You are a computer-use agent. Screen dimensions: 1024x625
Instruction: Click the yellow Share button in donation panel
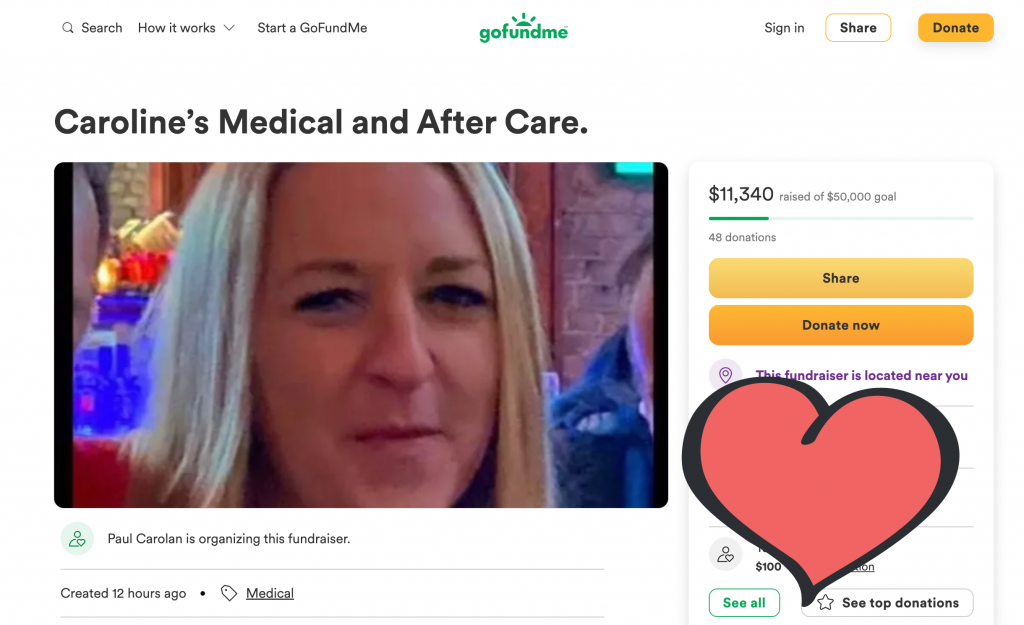tap(841, 278)
